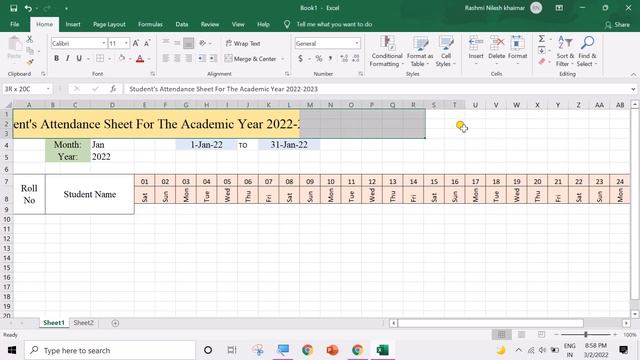
Task: Switch to Normal view in status bar
Action: coord(502,335)
